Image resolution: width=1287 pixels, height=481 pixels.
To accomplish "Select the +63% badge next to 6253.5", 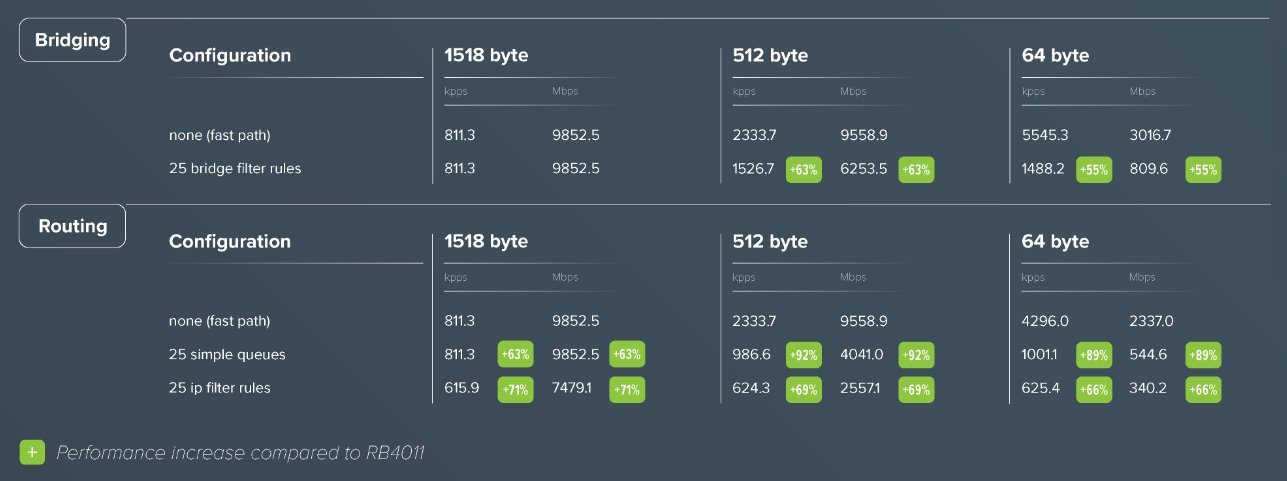I will [x=917, y=170].
